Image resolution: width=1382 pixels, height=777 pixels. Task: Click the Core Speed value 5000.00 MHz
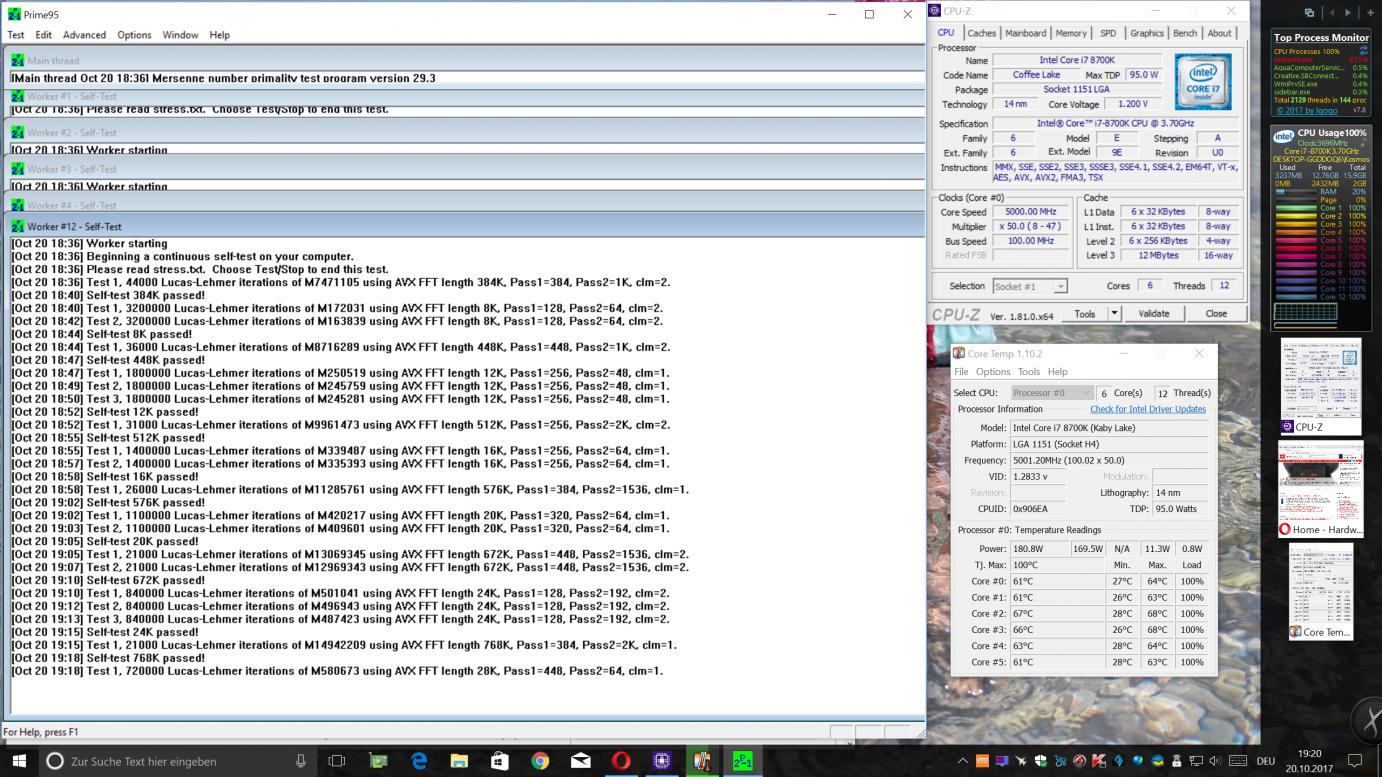[1030, 212]
